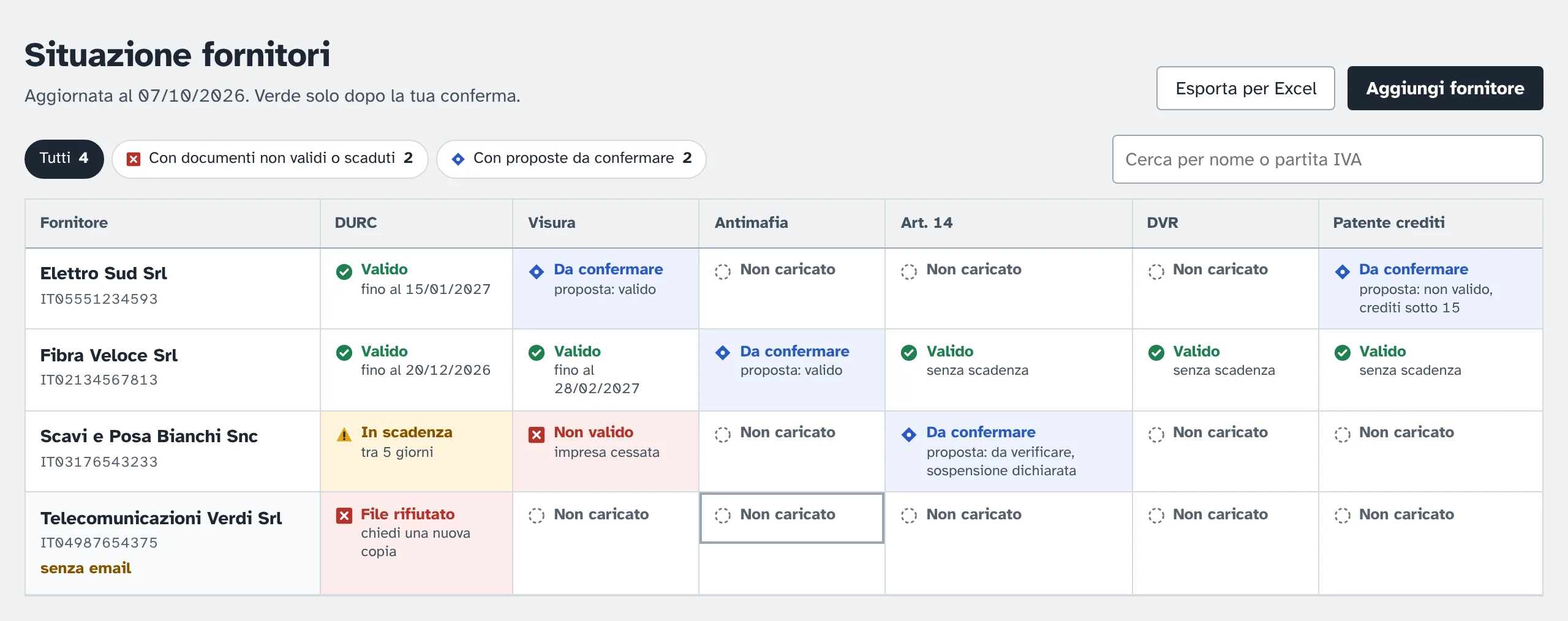Click the red X icon in Scavi e Posa Bianchi Visura cell

pos(537,435)
